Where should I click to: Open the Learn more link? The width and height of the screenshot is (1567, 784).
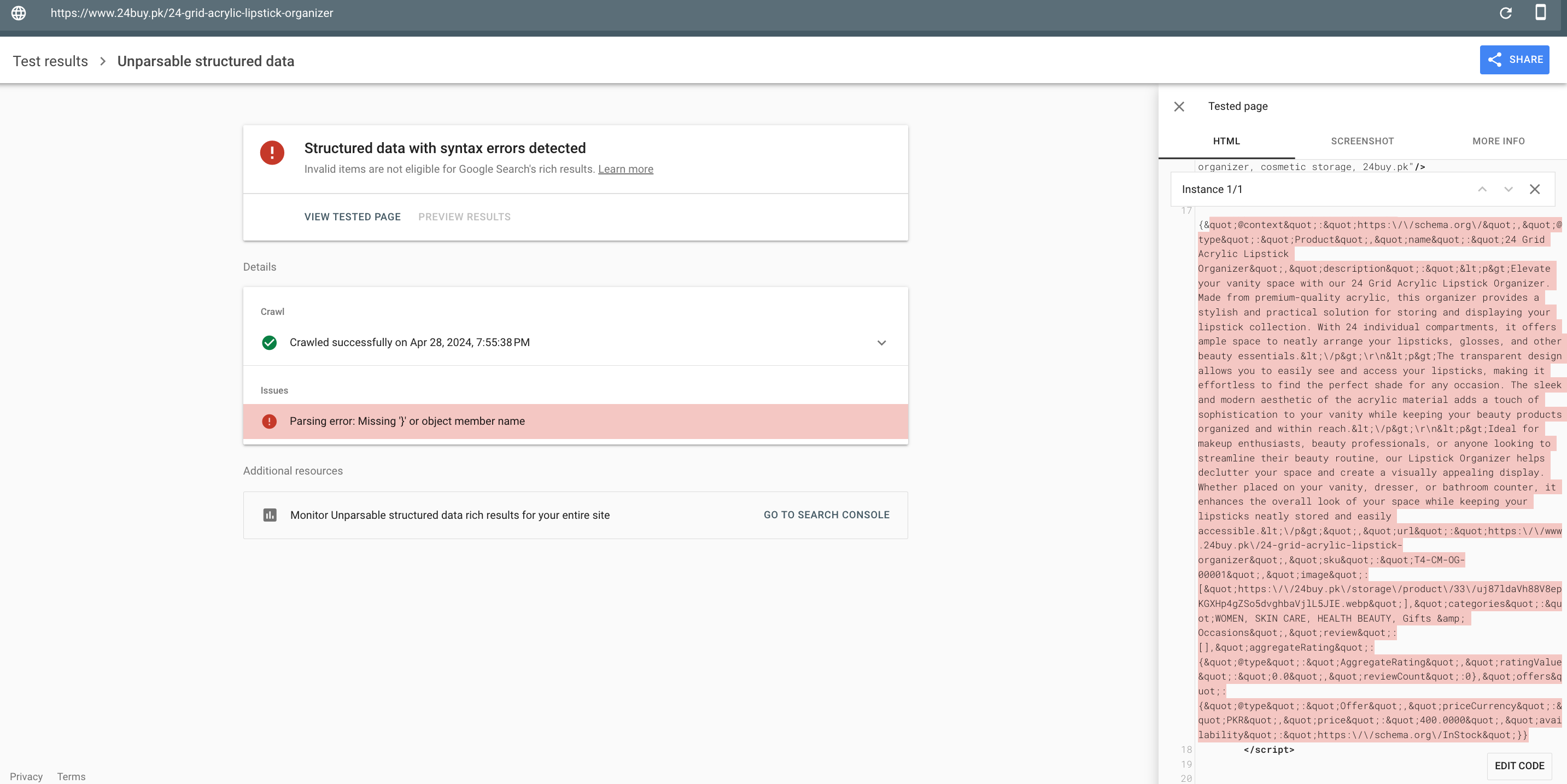pyautogui.click(x=625, y=169)
